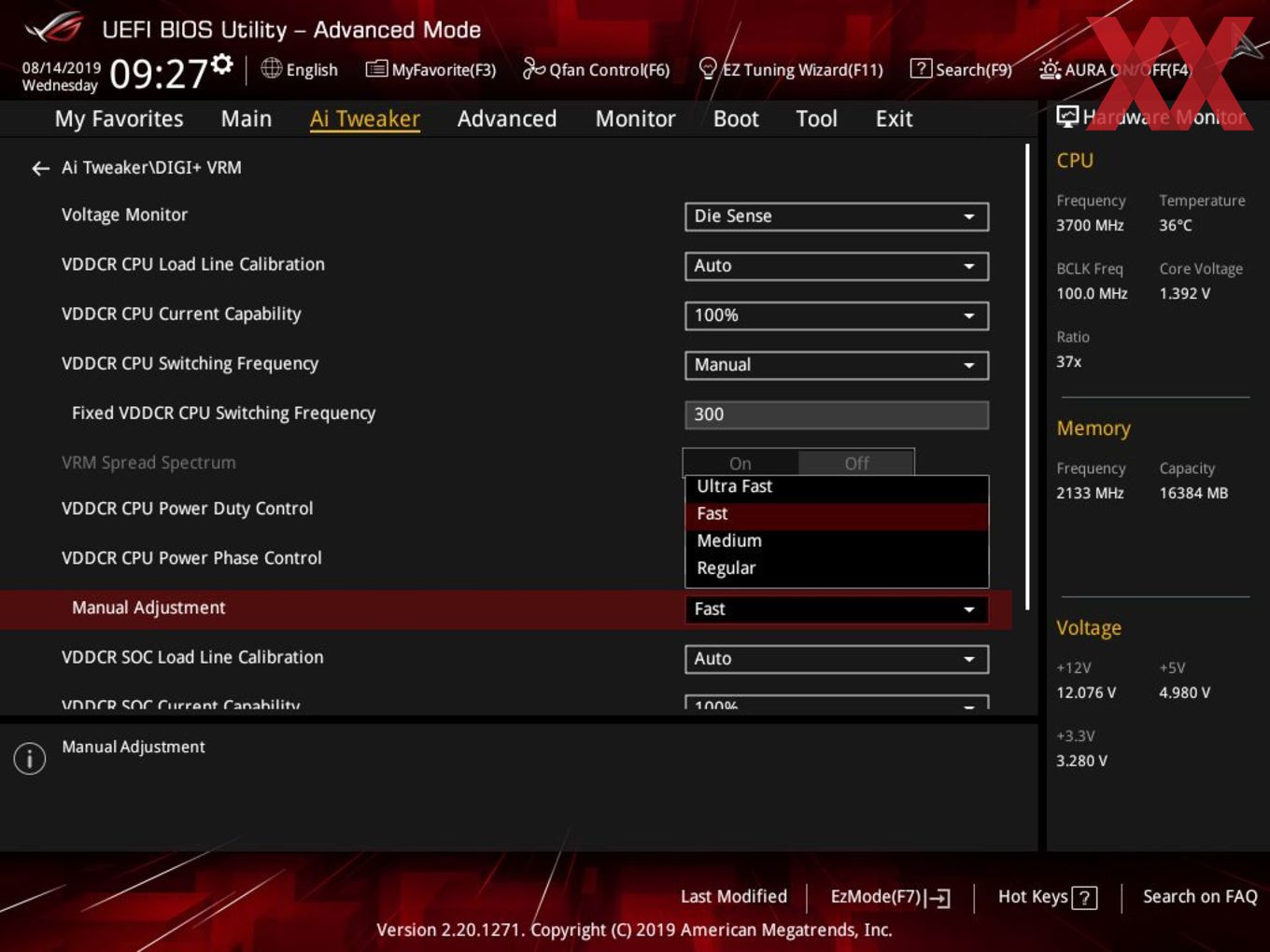
Task: Choose Regular in the dropdown list
Action: [837, 567]
